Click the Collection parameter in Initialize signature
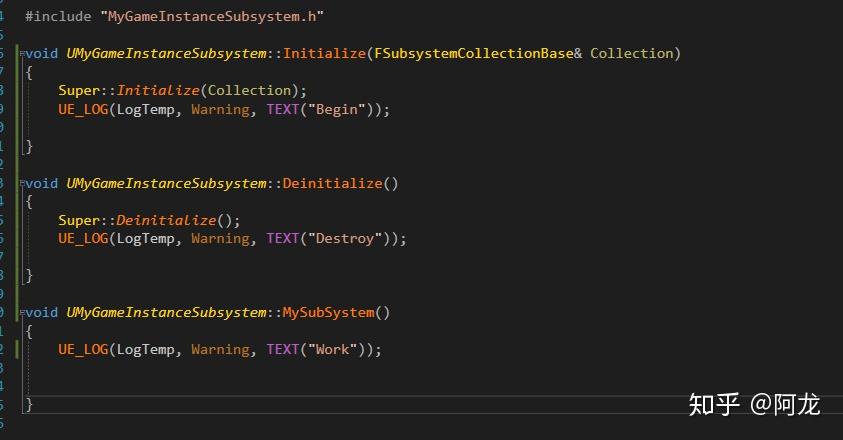 coord(632,53)
